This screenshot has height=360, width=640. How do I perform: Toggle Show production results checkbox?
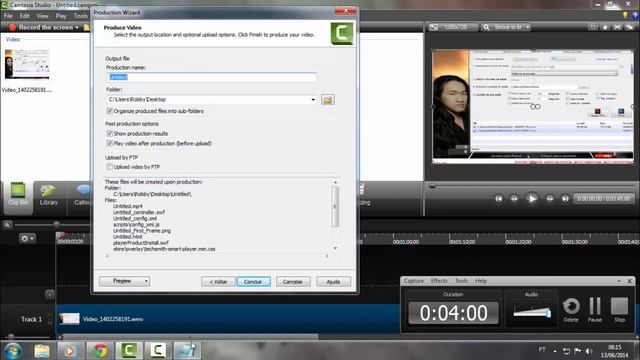[109, 133]
